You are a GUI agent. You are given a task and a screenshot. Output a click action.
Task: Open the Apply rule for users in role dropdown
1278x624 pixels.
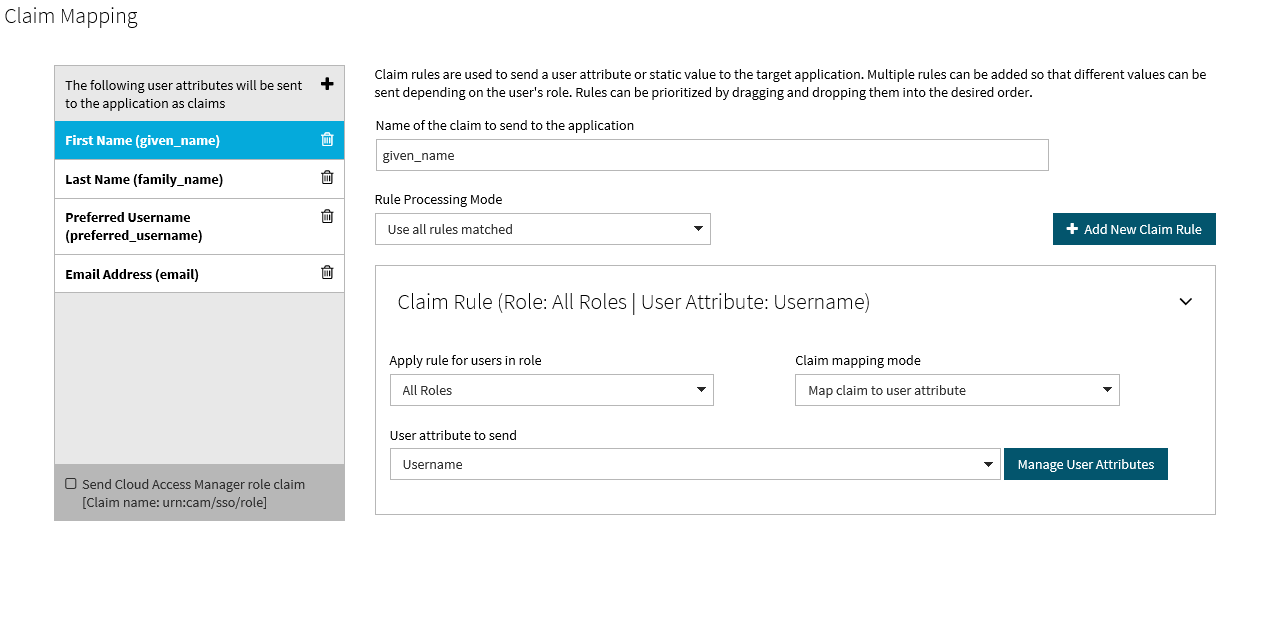551,390
